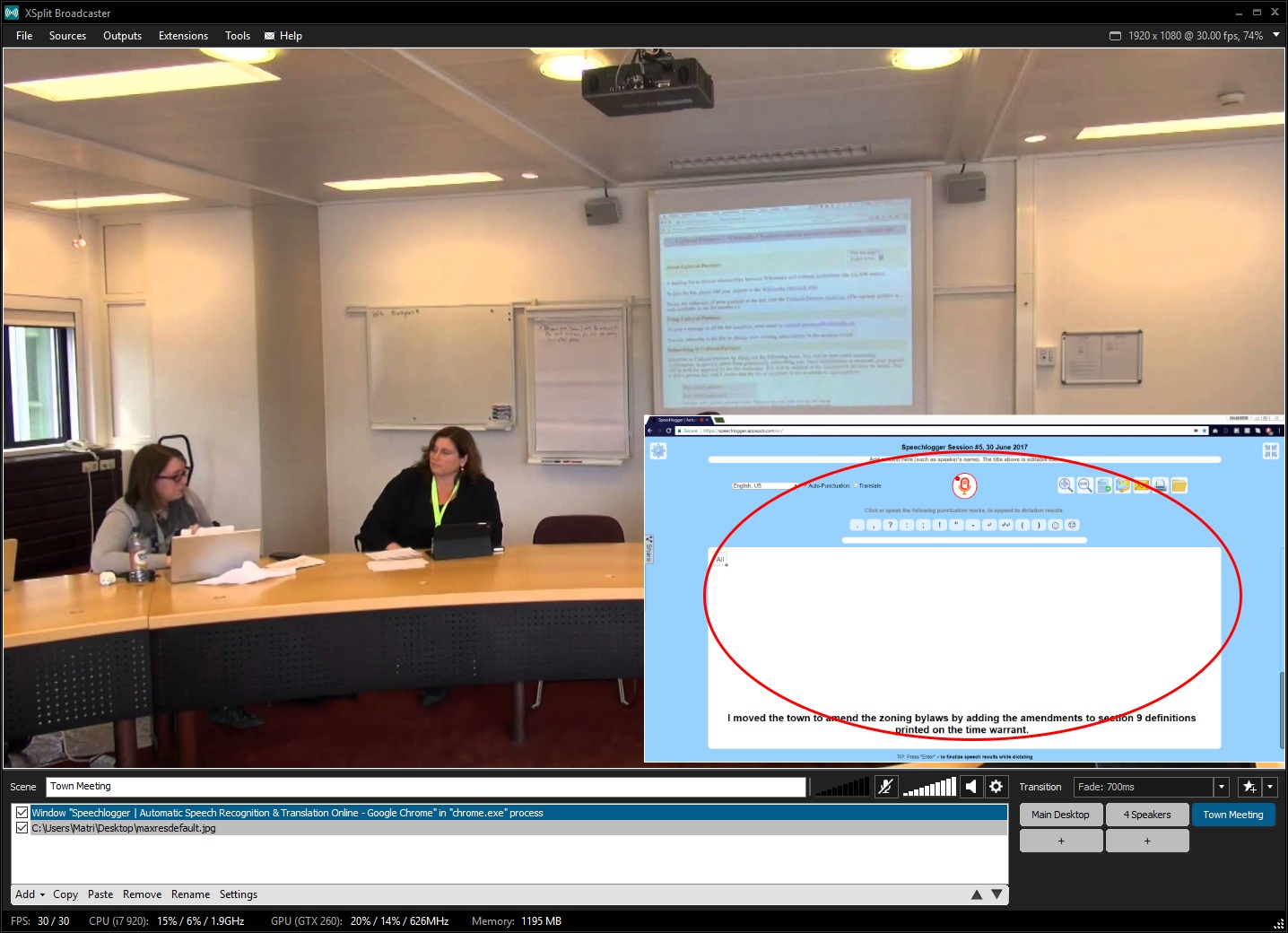Click the Speechlogger Session #5 title
The width and height of the screenshot is (1288, 933).
coord(964,447)
